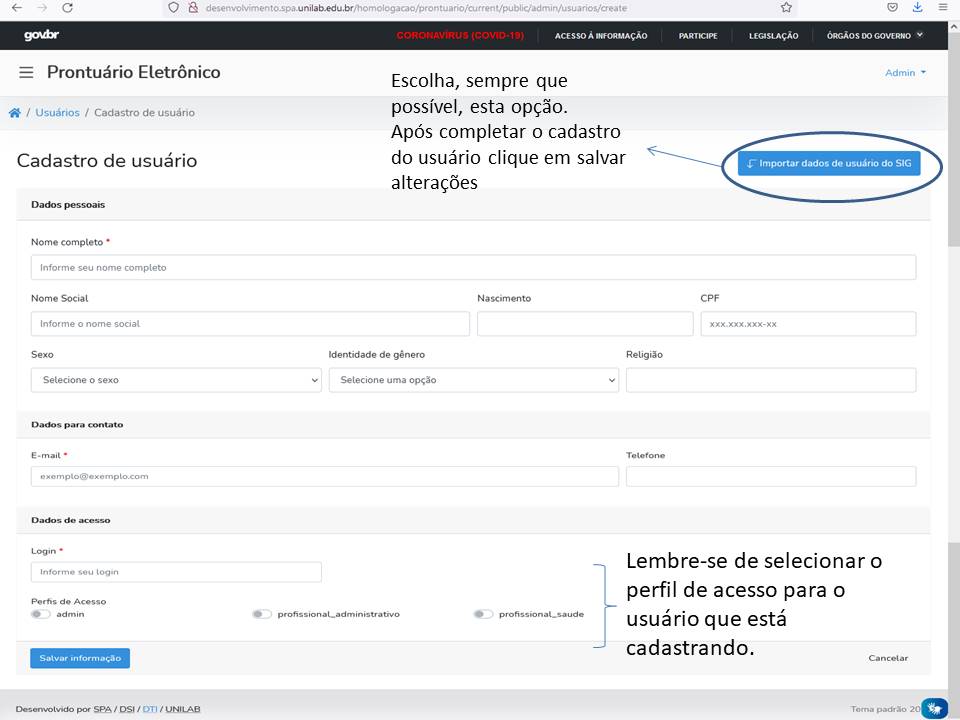Click the Nome completo input field
The width and height of the screenshot is (960, 720).
(473, 267)
